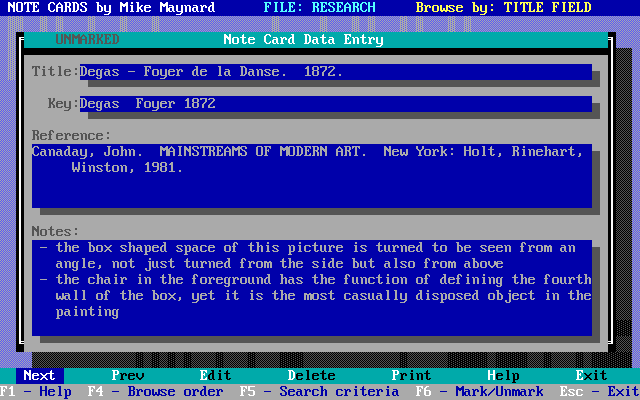Click the Esc - Exit hint
Screen dimensions: 640x400
click(x=599, y=392)
